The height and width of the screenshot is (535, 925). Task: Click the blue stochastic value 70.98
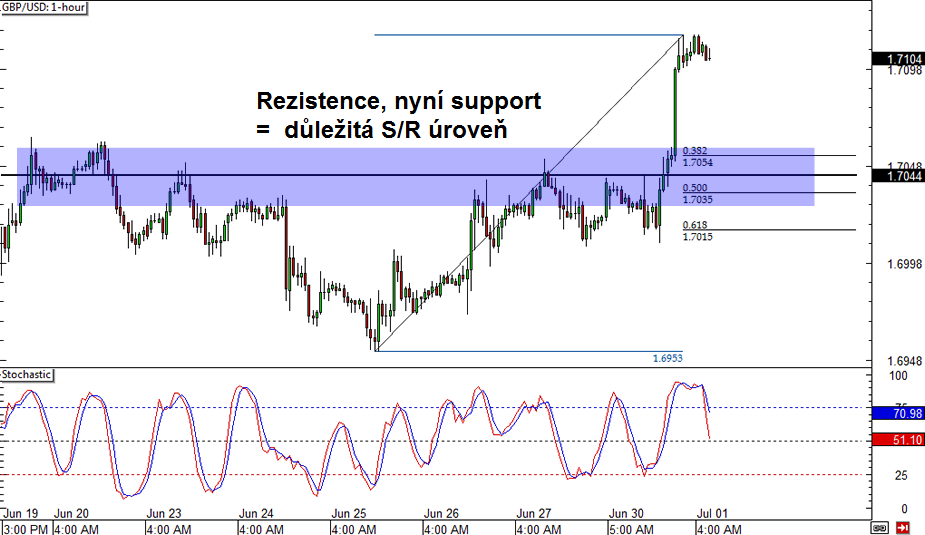(x=898, y=413)
